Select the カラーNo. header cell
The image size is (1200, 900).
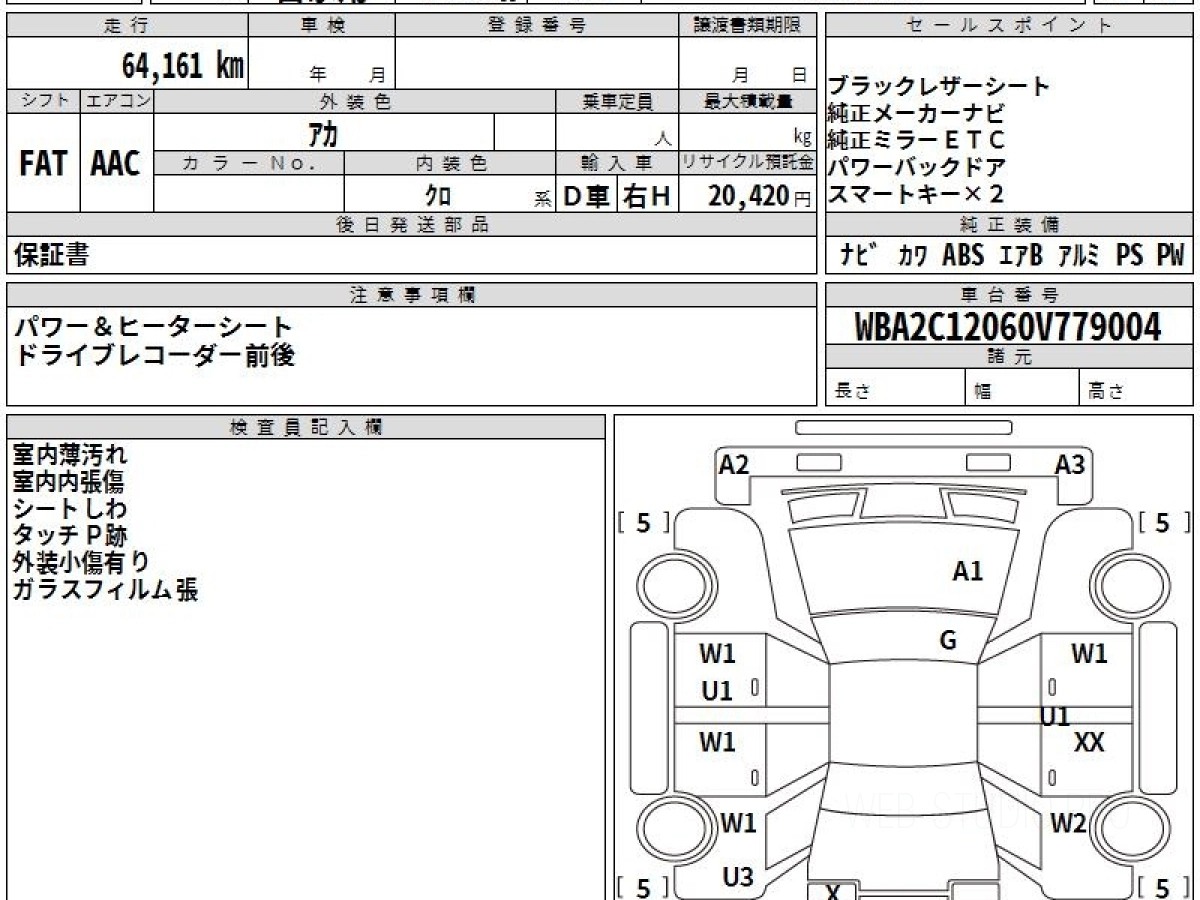(x=249, y=163)
